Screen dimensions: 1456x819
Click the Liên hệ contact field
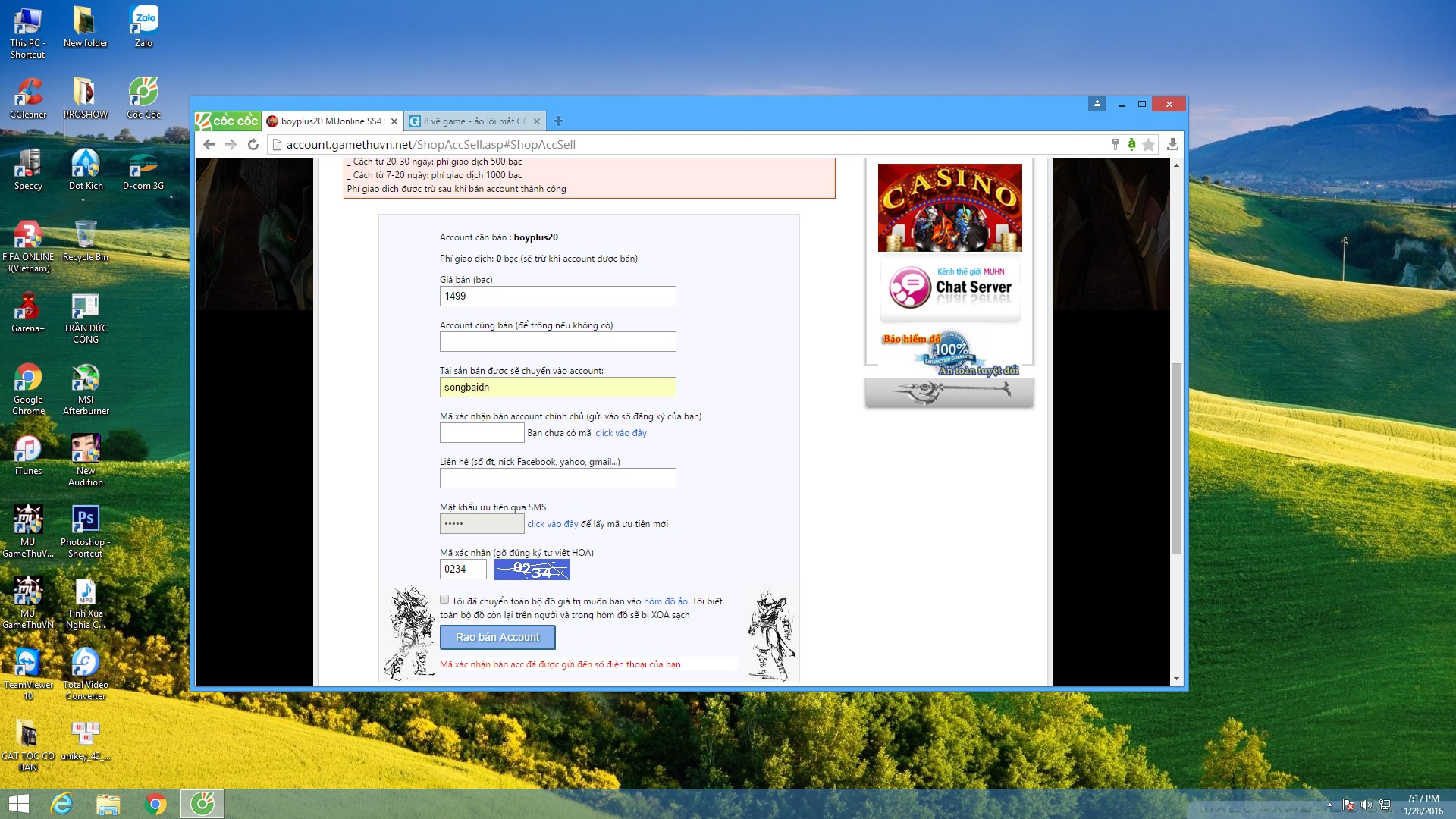tap(557, 478)
